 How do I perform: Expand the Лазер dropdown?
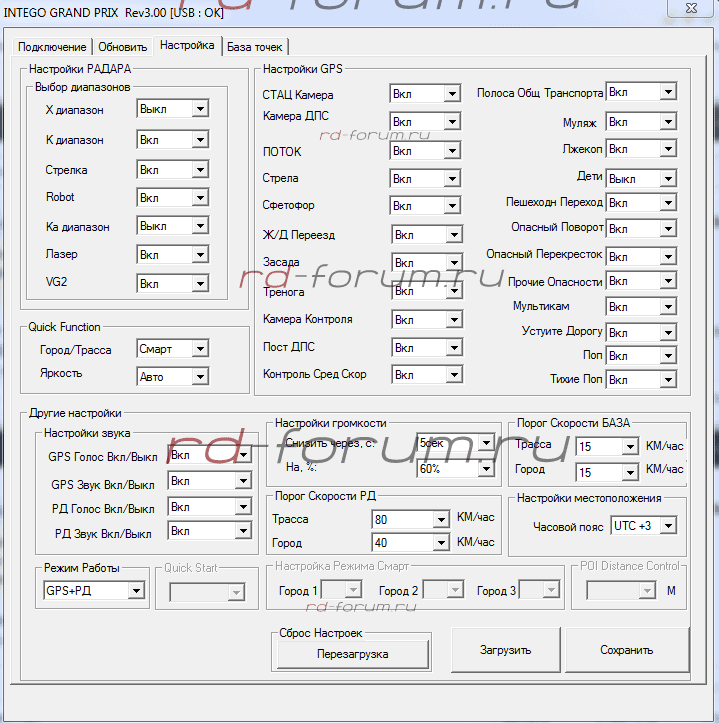173,255
